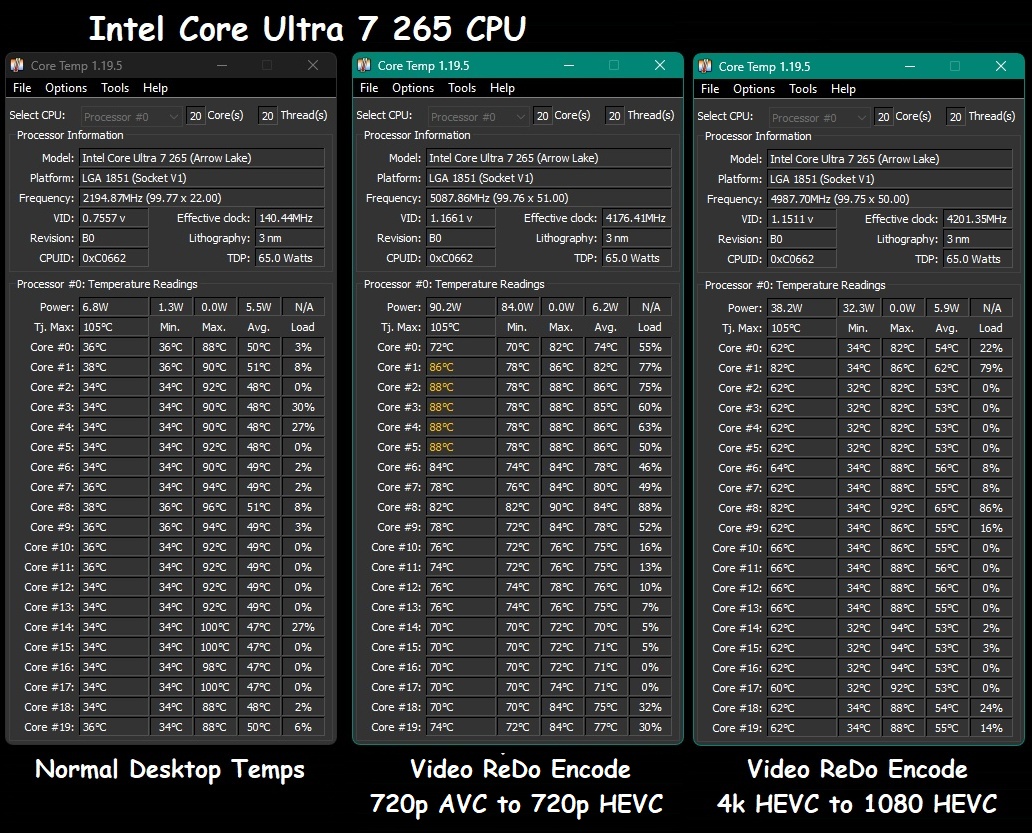Open Help menu in left Core Temp window
Viewport: 1032px width, 833px height.
click(155, 88)
